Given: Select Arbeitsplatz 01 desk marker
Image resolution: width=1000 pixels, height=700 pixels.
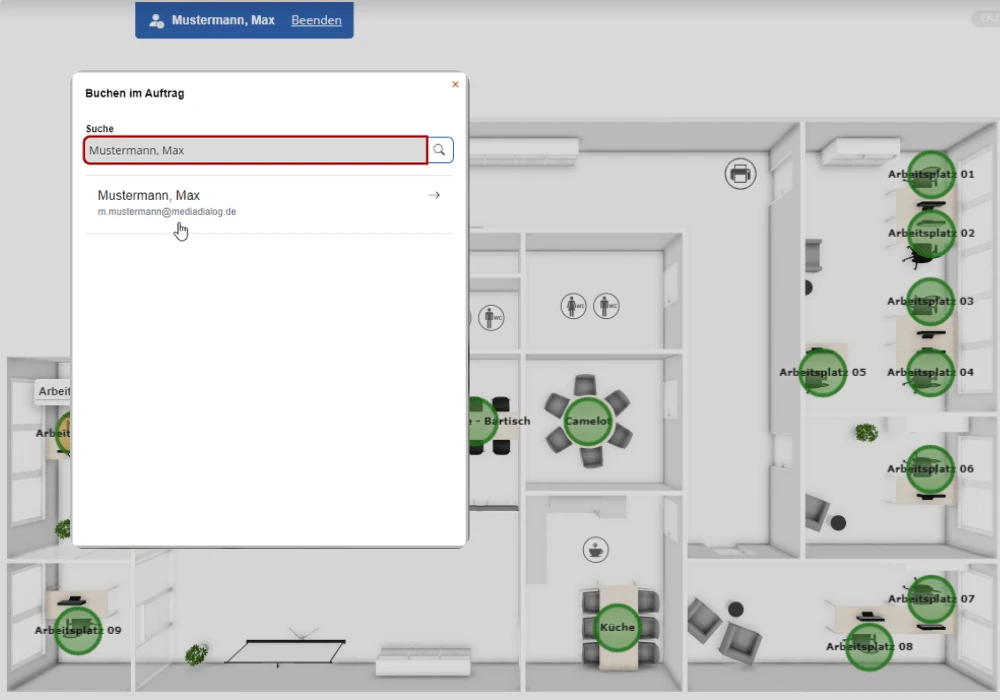Looking at the screenshot, I should coord(931,175).
